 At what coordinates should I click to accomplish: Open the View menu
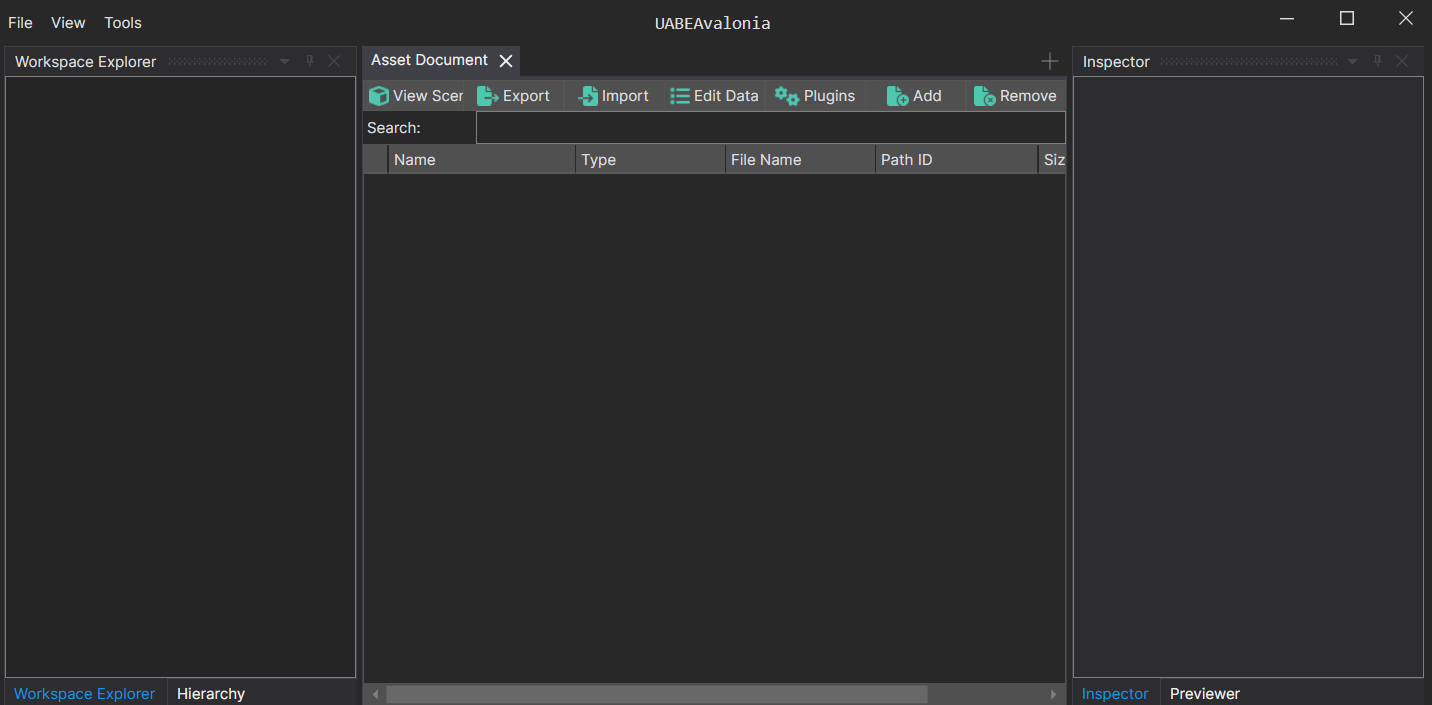click(68, 22)
